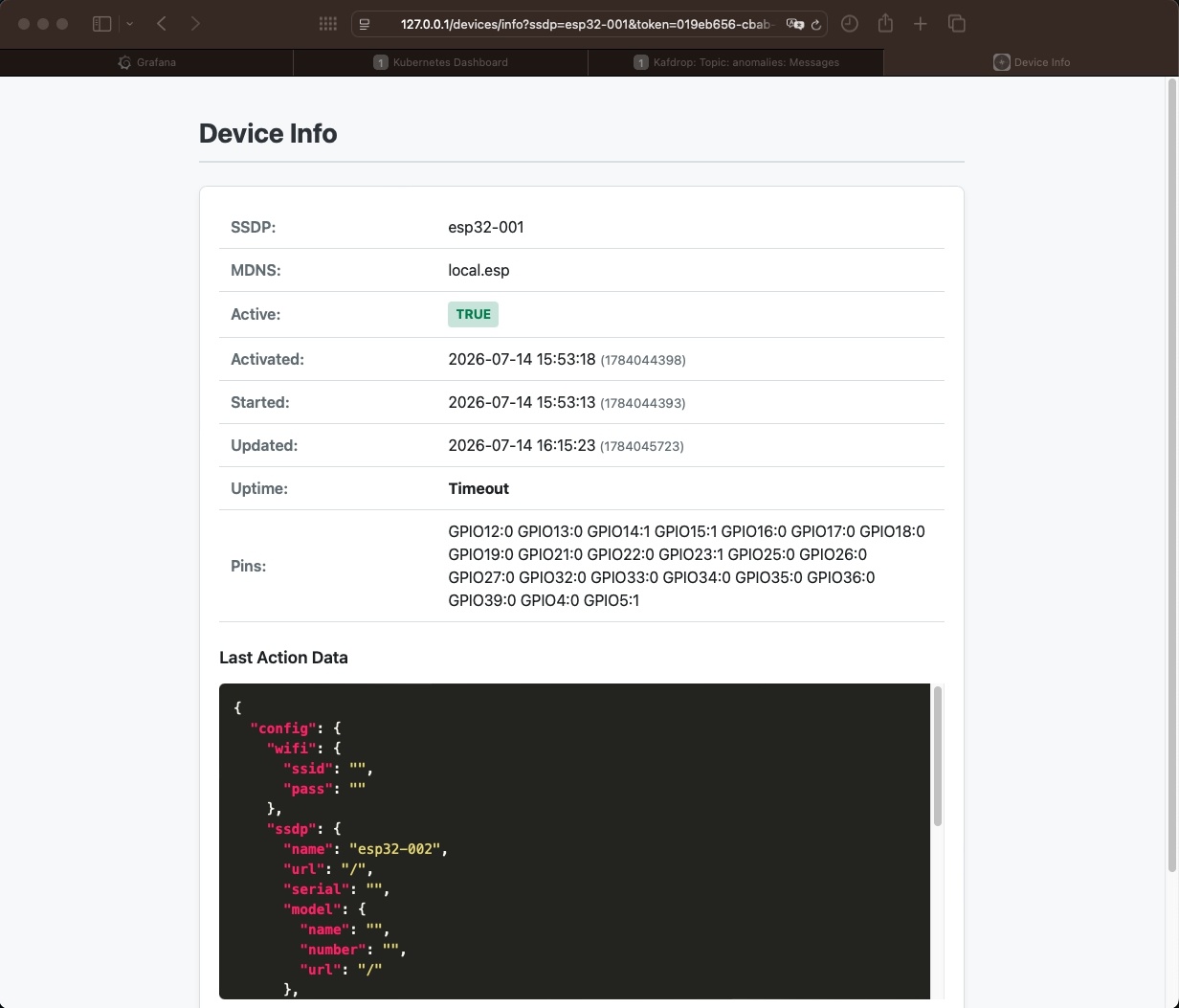Open the history clock icon

pyautogui.click(x=850, y=24)
